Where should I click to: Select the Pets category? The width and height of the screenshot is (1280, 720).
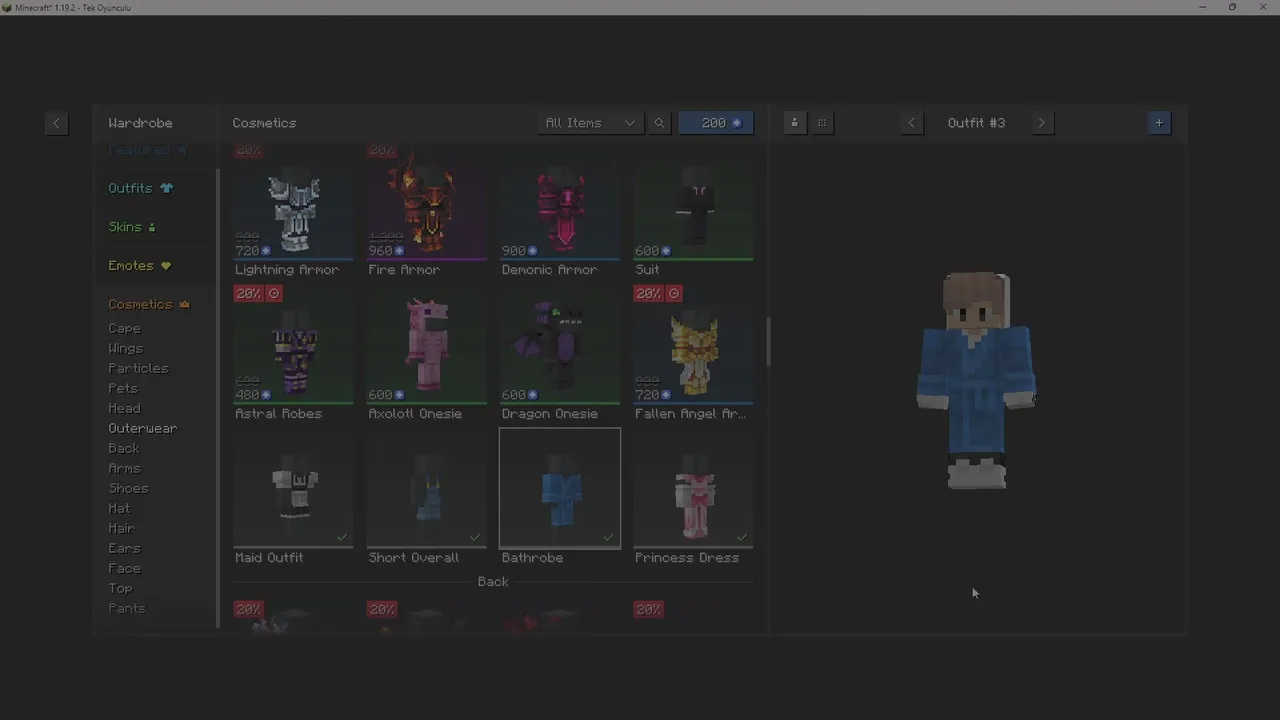(123, 388)
